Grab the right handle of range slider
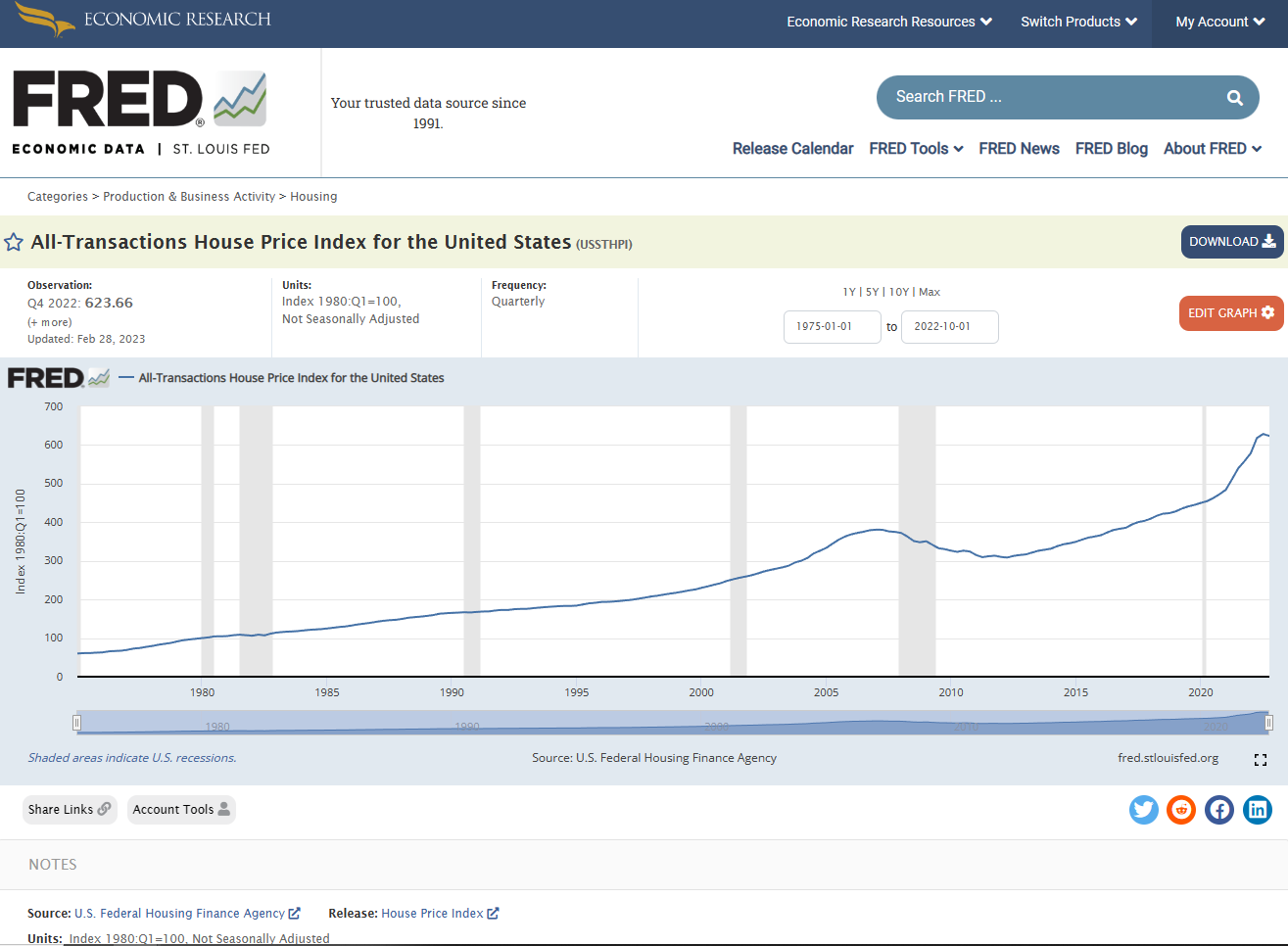The image size is (1288, 946). [x=1269, y=723]
